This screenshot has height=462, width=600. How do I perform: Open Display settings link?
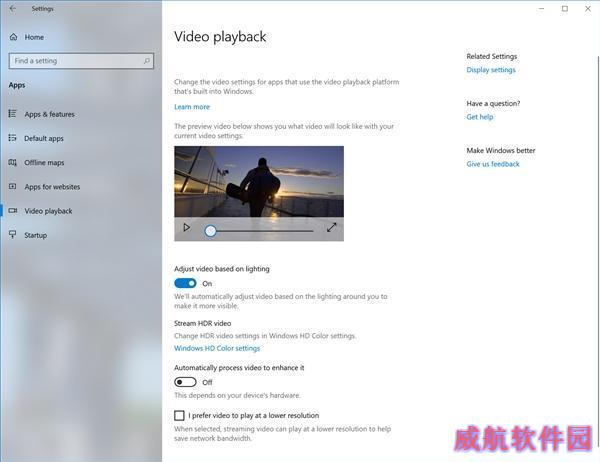(x=491, y=70)
